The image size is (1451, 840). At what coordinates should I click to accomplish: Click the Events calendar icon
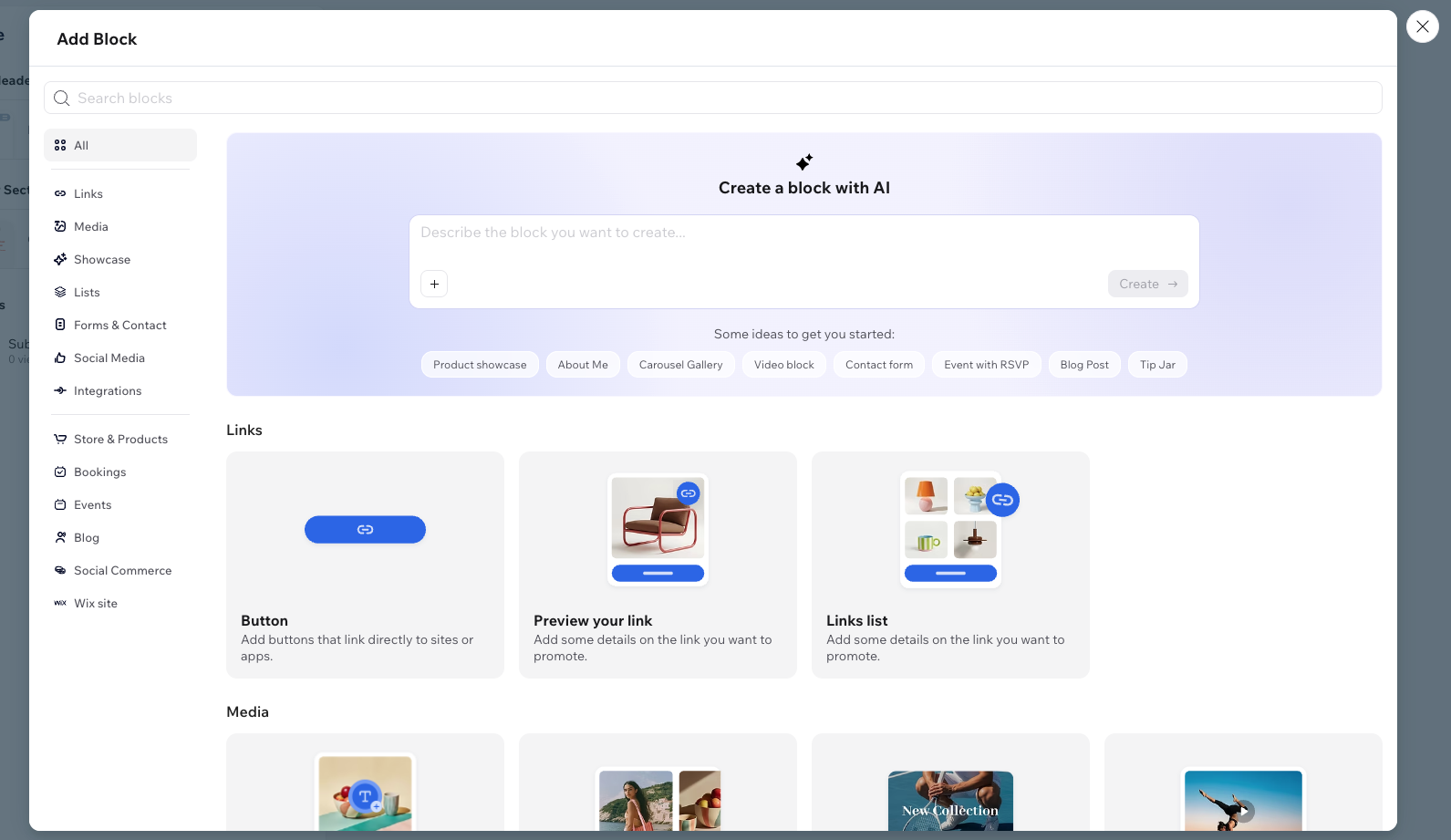(x=60, y=504)
